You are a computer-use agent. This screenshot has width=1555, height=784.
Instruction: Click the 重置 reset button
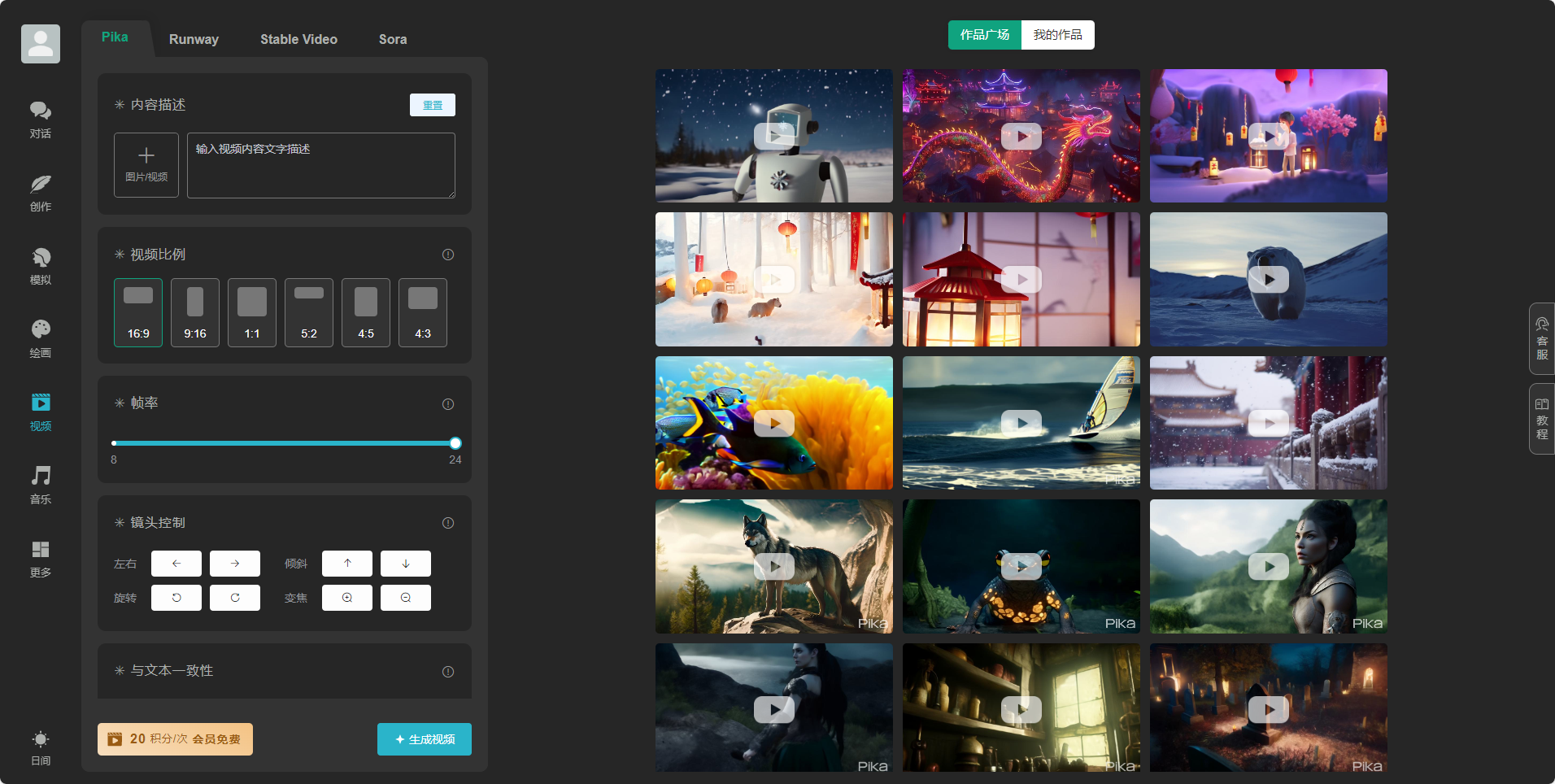[x=433, y=105]
